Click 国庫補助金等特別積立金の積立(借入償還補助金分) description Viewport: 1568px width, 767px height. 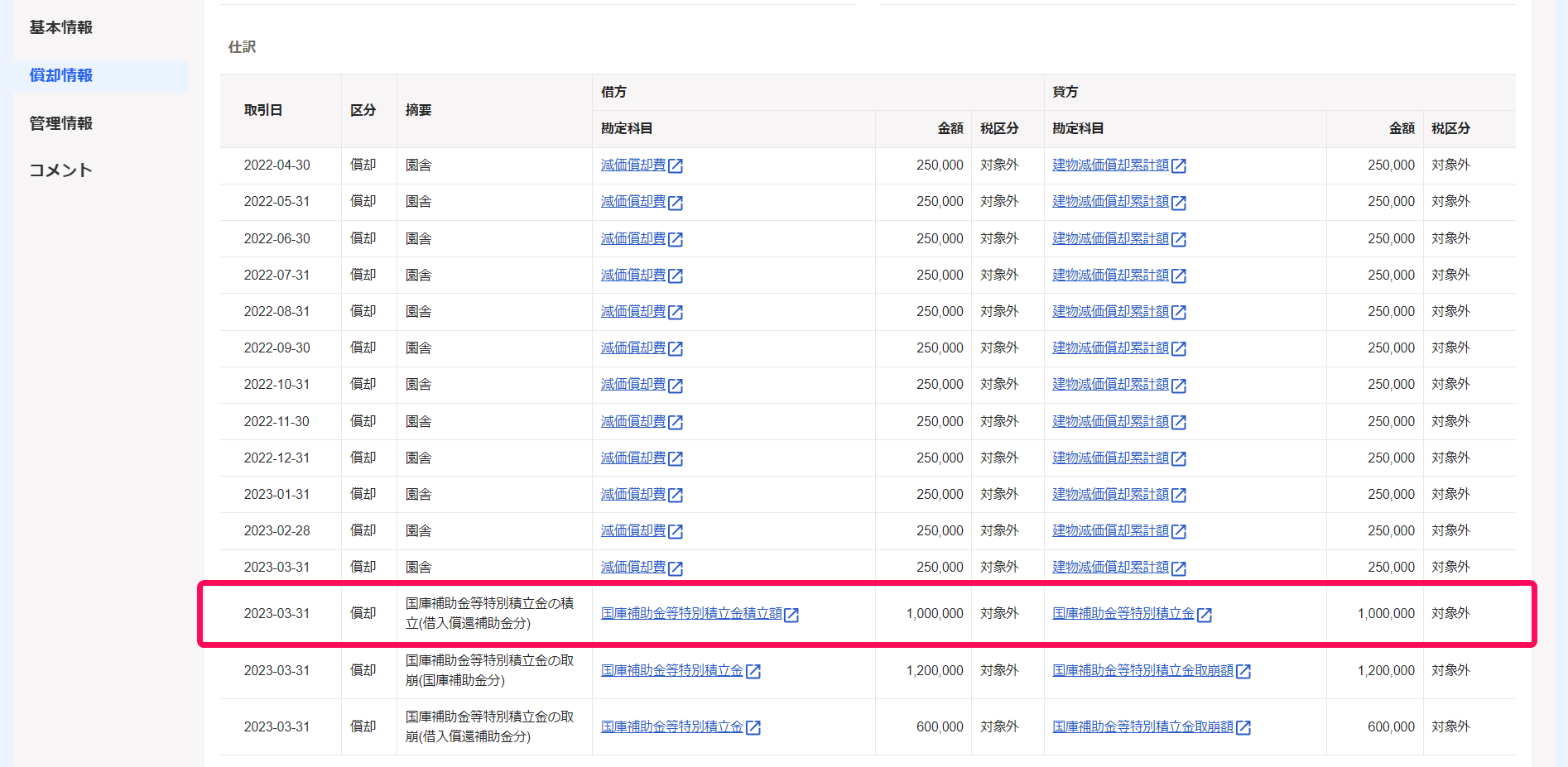click(489, 613)
